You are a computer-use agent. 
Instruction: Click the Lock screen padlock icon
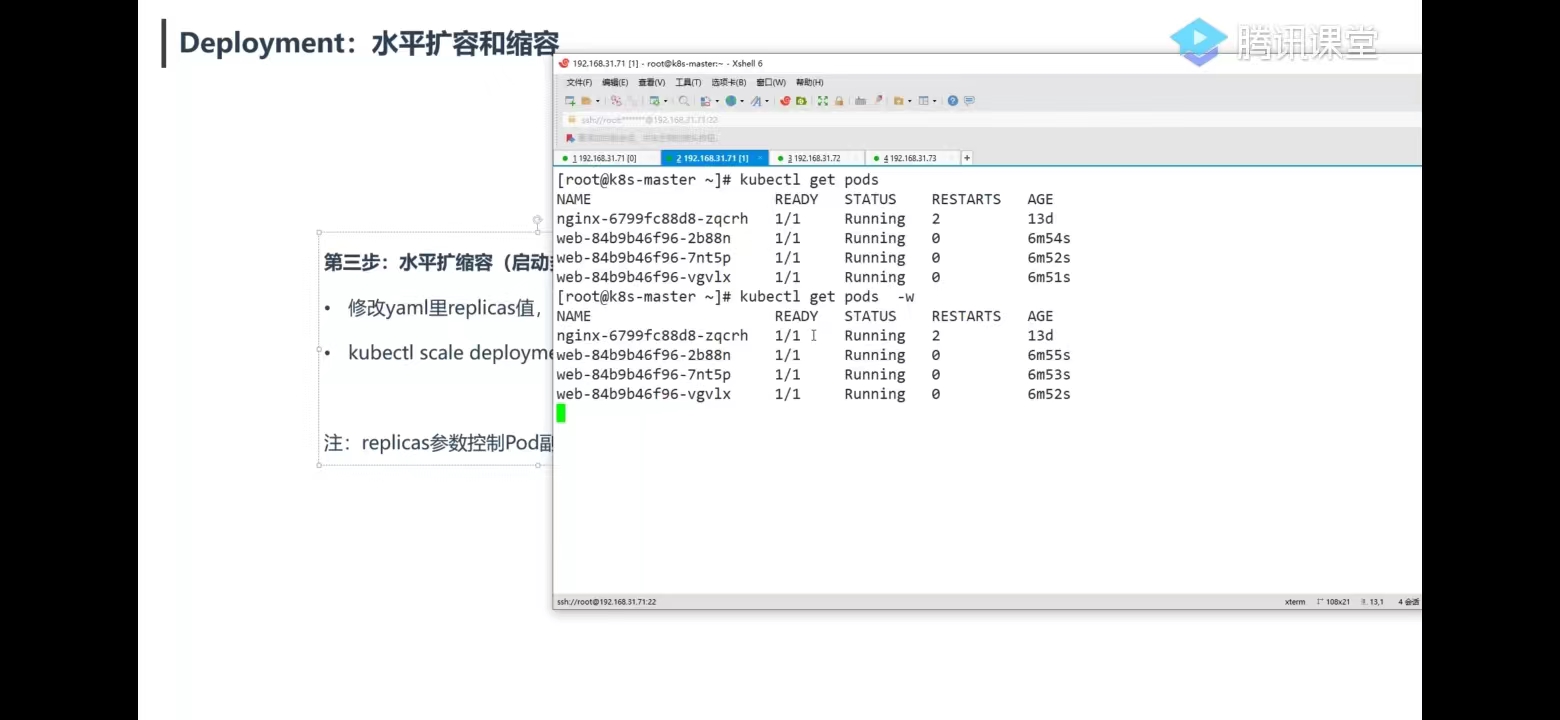pyautogui.click(x=839, y=101)
